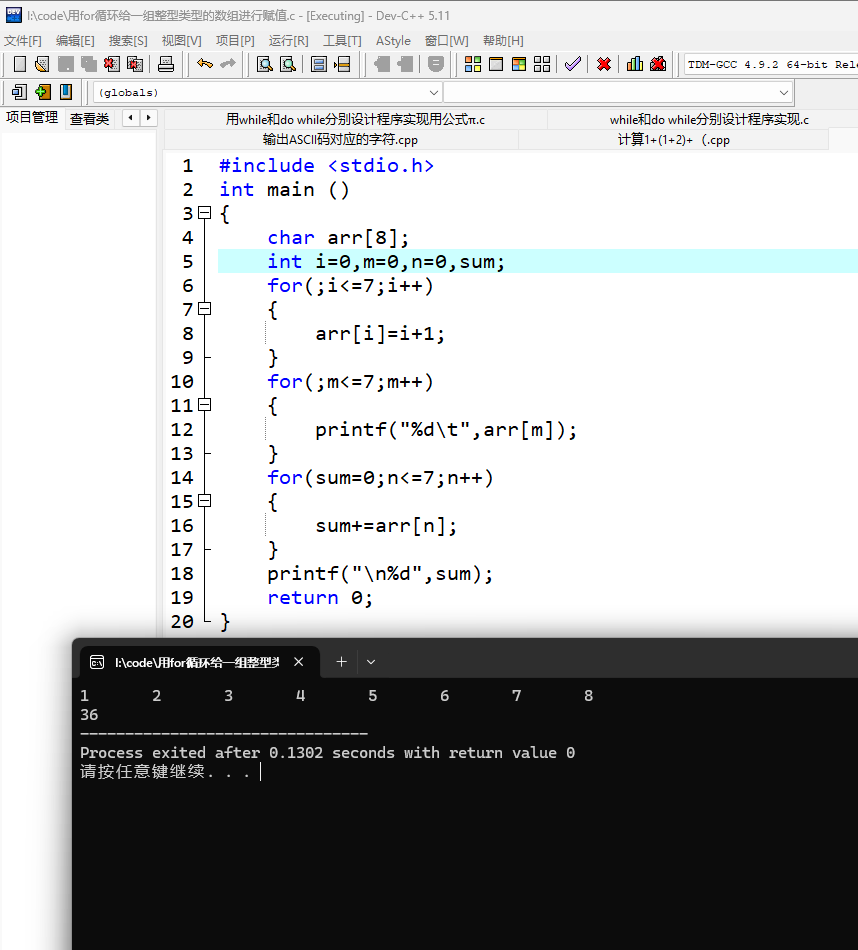
Task: Click sum output 36 in terminal
Action: click(89, 715)
